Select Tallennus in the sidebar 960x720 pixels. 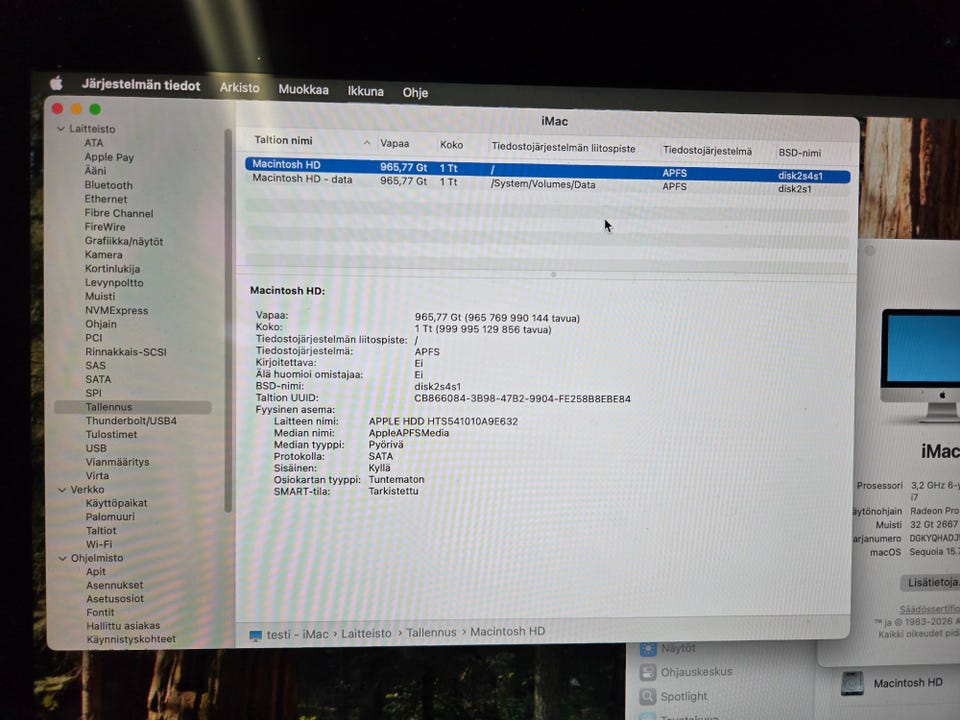coord(133,407)
